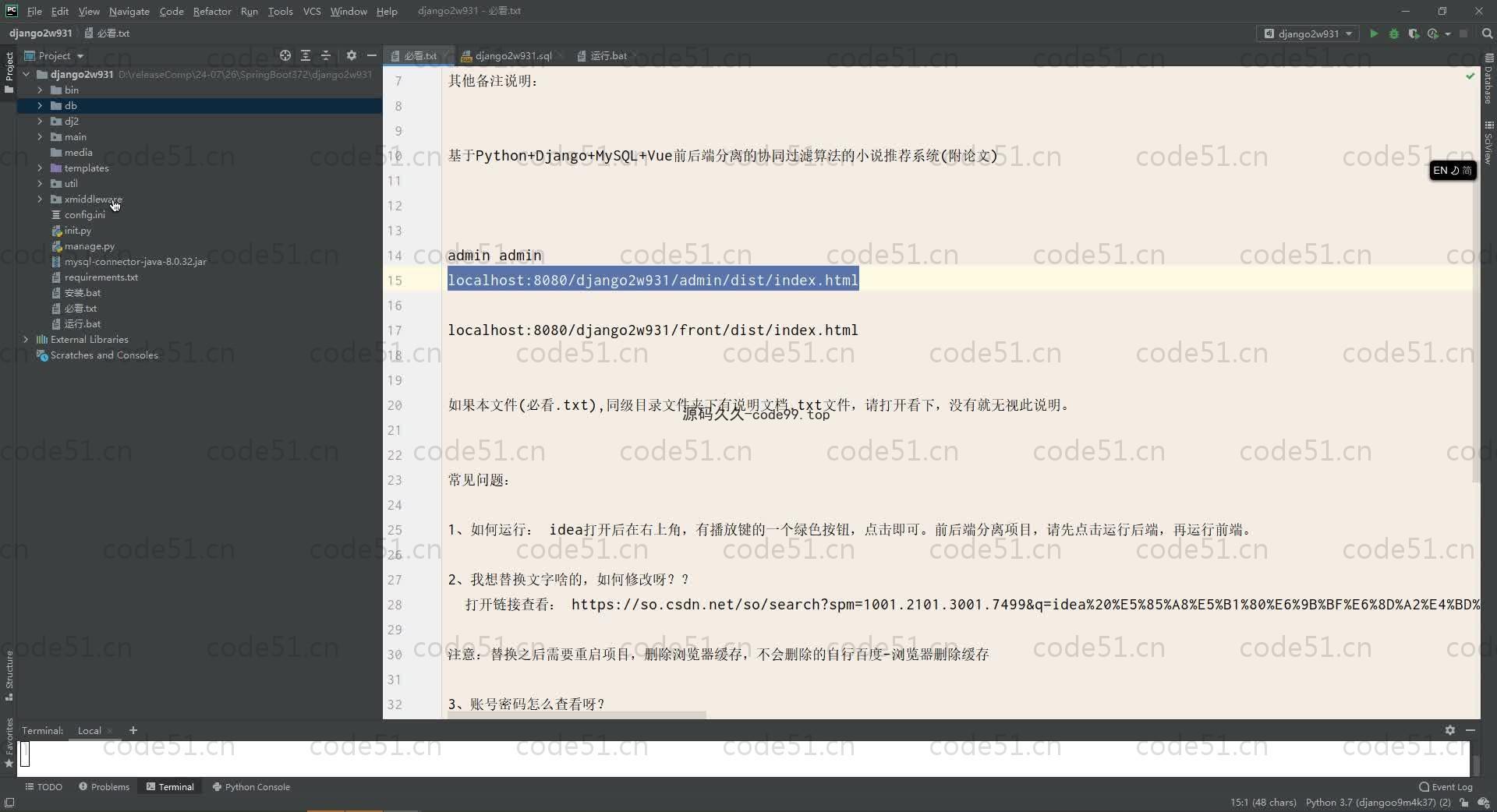The width and height of the screenshot is (1497, 812).
Task: Locate opened file in Project tree
Action: (285, 55)
